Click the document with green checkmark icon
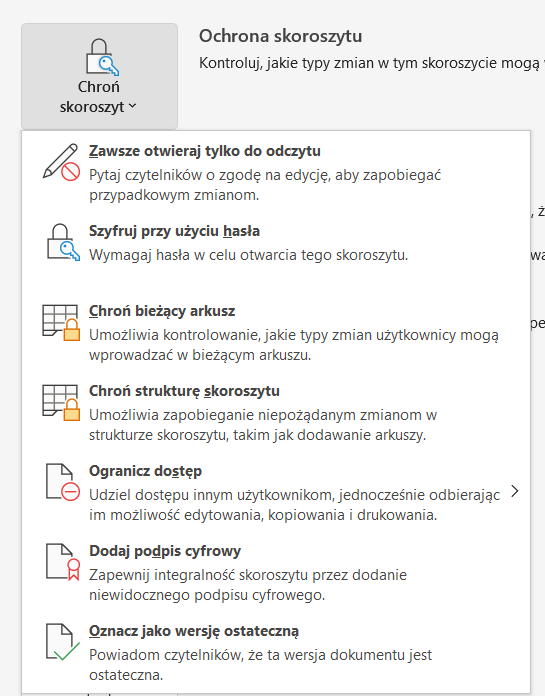Image resolution: width=545 pixels, height=696 pixels. [x=63, y=642]
